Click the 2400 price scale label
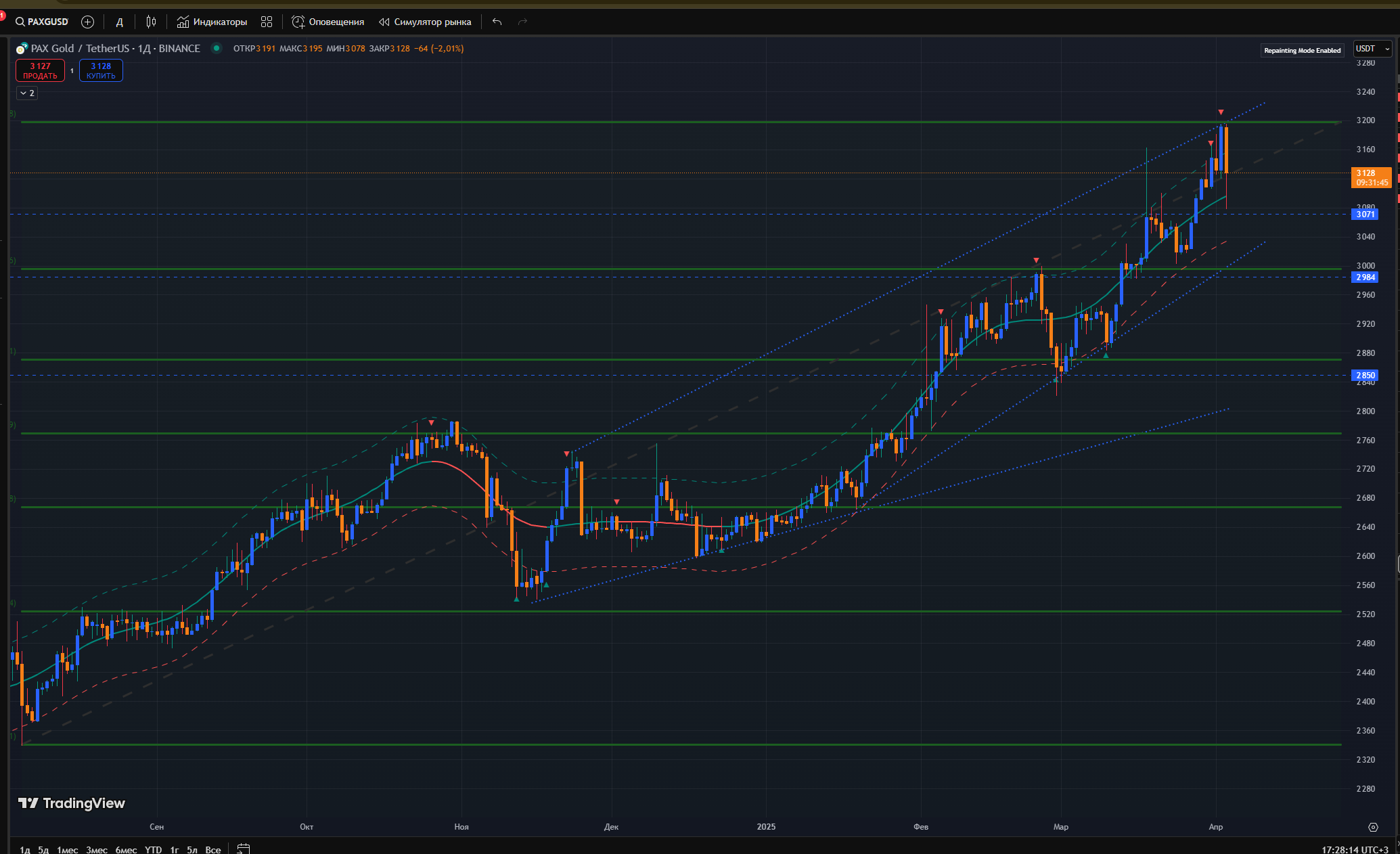The width and height of the screenshot is (1400, 854). click(1365, 702)
